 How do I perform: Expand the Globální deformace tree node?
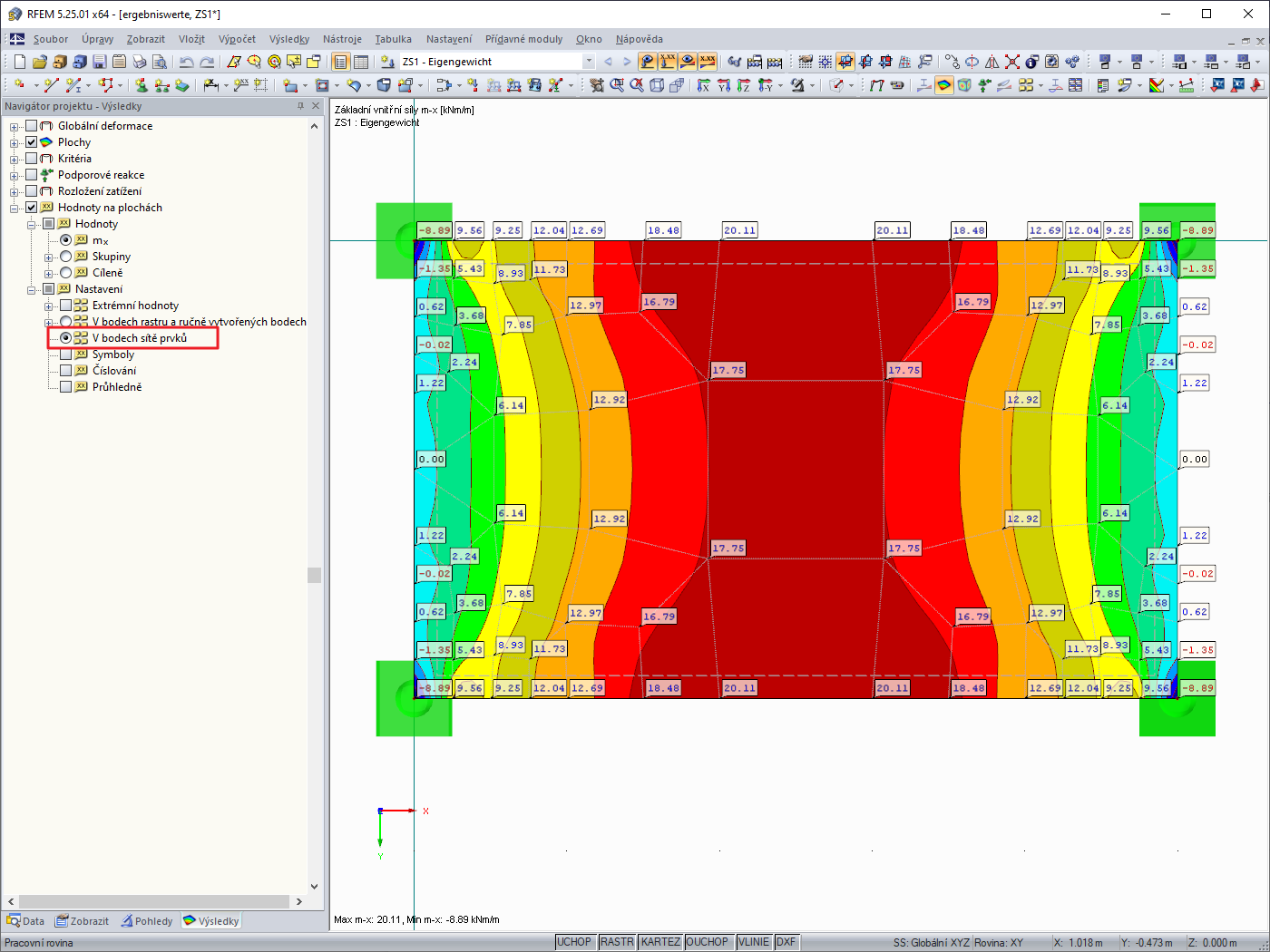[x=15, y=127]
